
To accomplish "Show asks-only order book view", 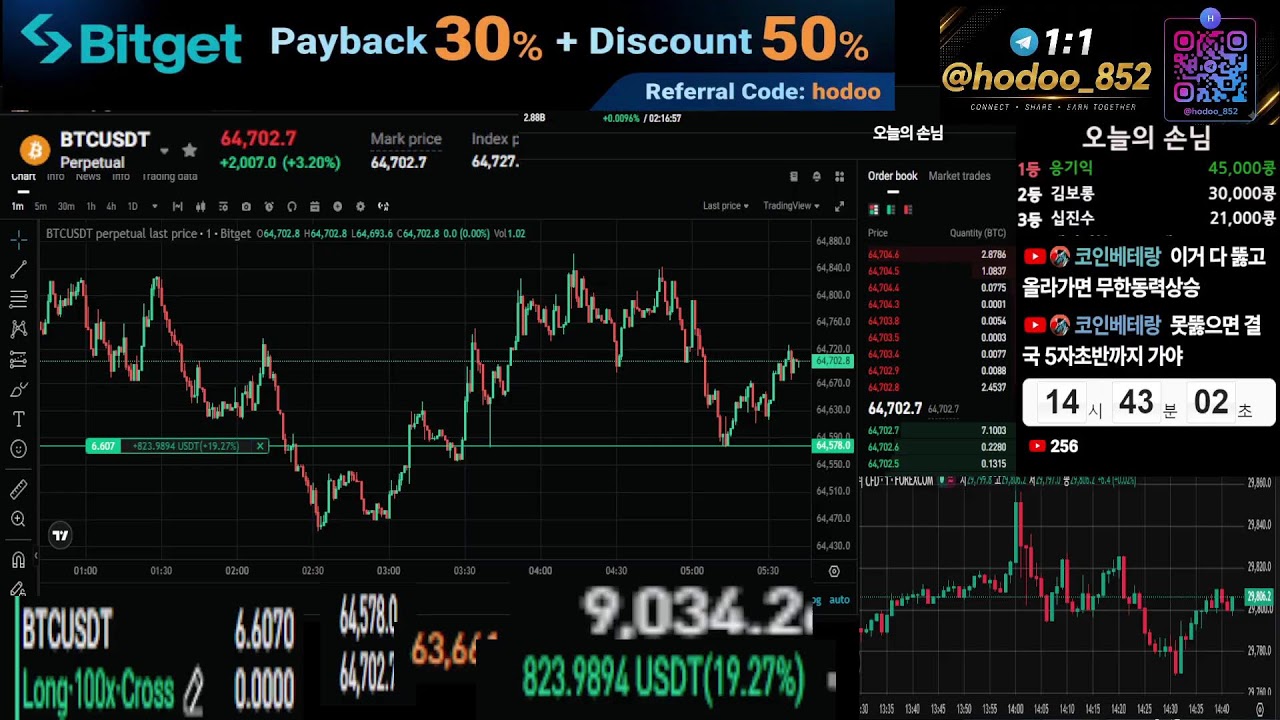I will pyautogui.click(x=908, y=210).
